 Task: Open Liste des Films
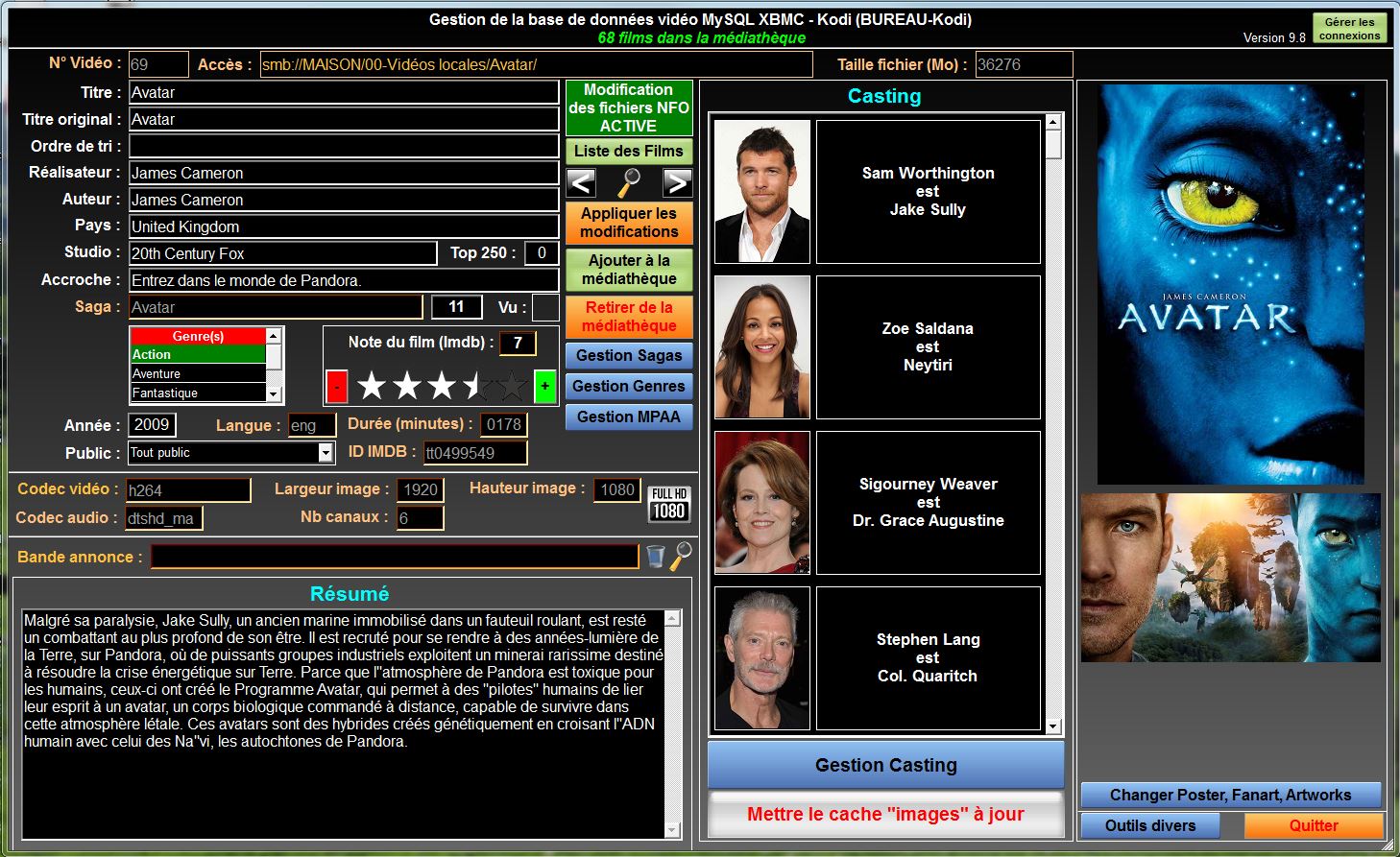(629, 151)
